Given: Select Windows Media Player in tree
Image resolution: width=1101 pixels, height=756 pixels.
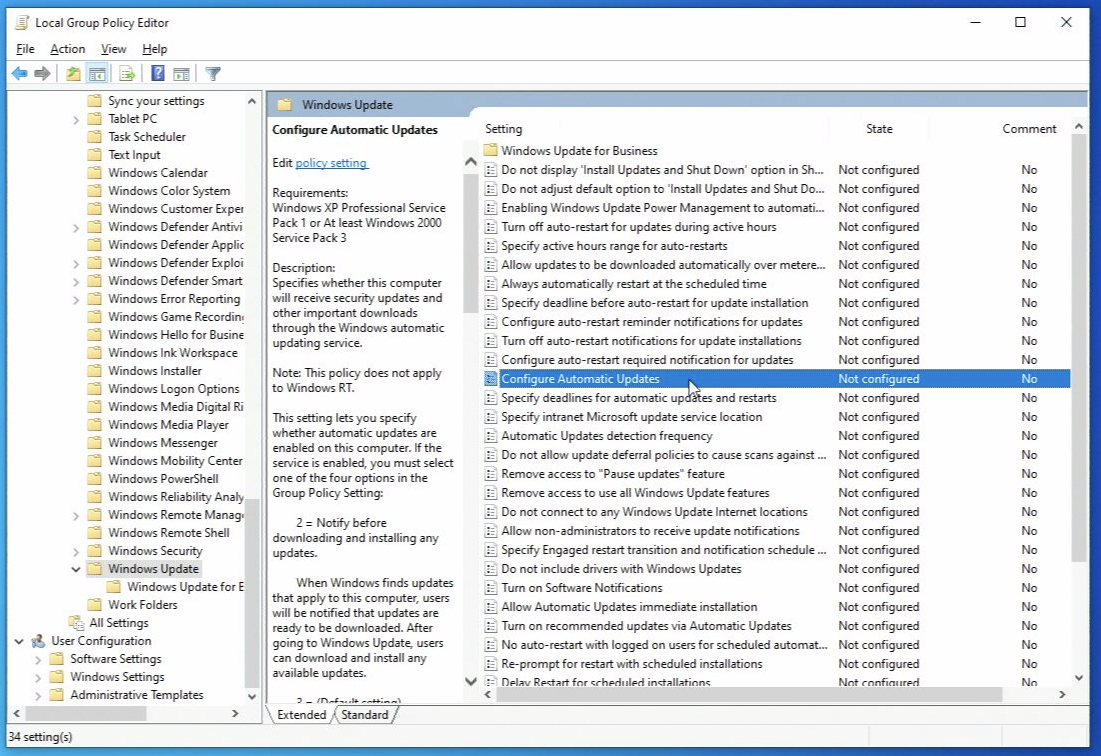Looking at the screenshot, I should point(168,425).
